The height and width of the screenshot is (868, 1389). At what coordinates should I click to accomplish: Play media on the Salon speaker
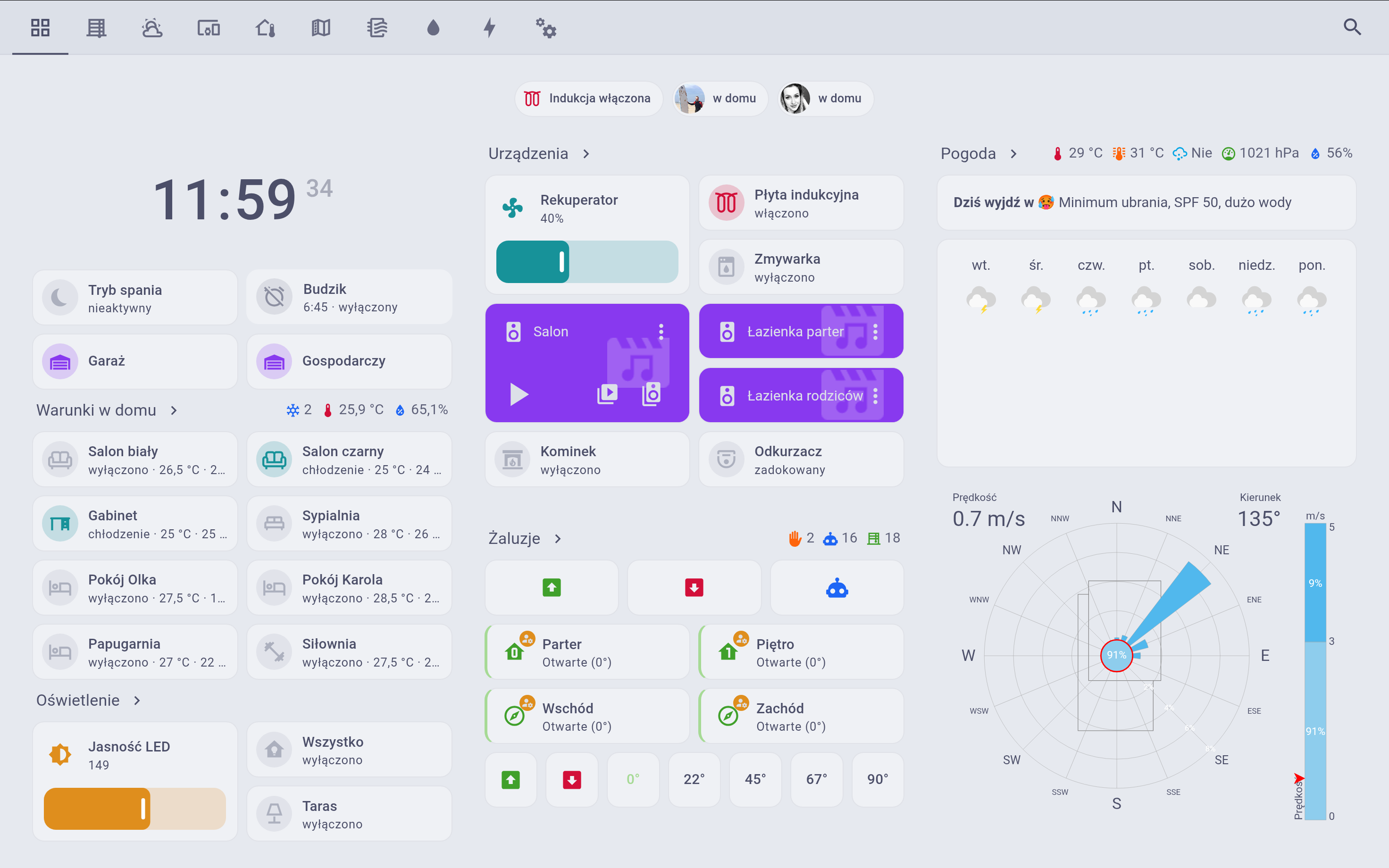pos(519,394)
